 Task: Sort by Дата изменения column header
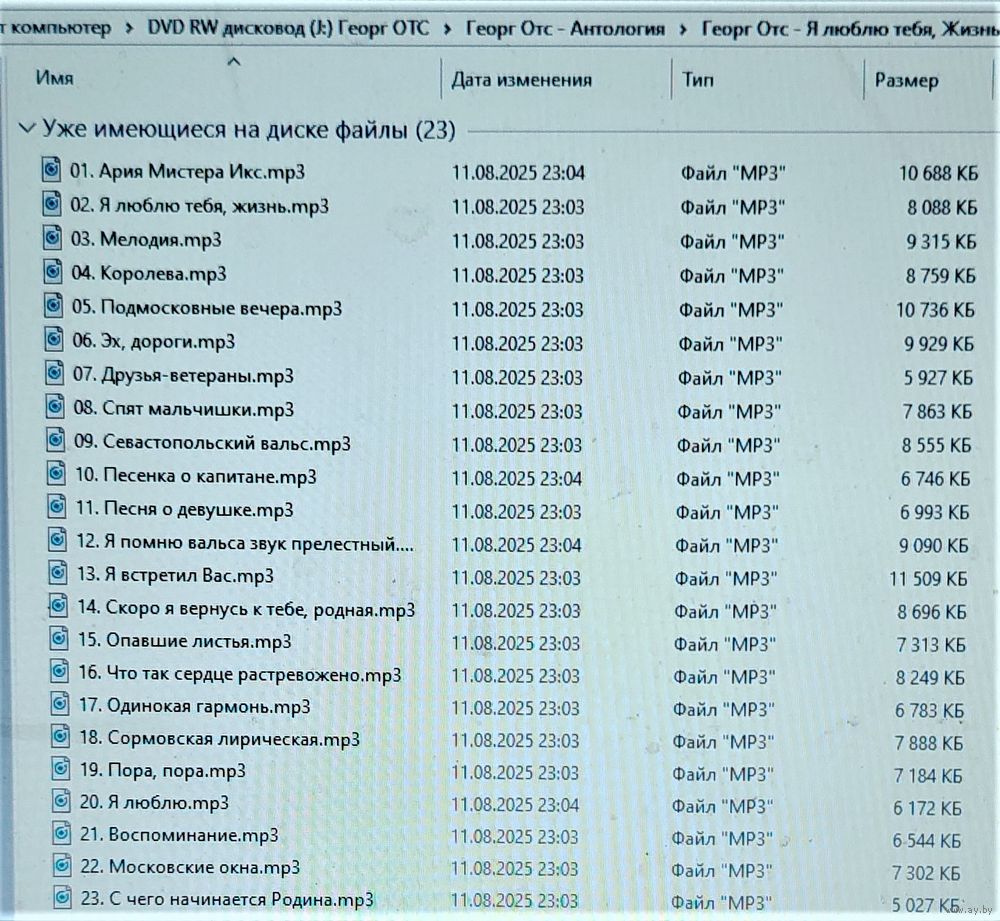coord(522,80)
